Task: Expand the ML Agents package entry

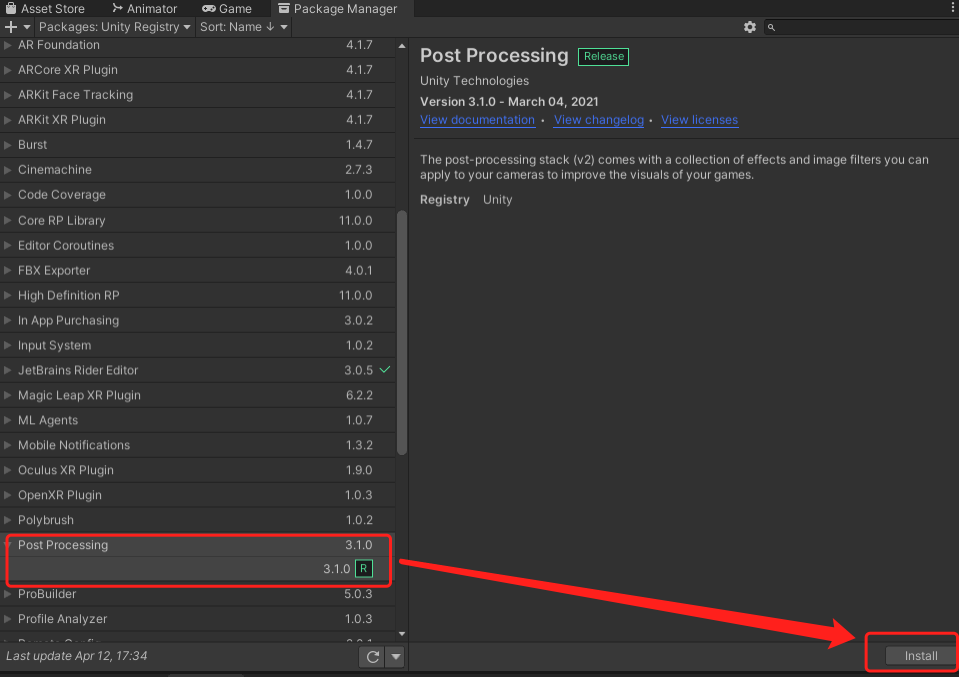Action: coord(7,420)
